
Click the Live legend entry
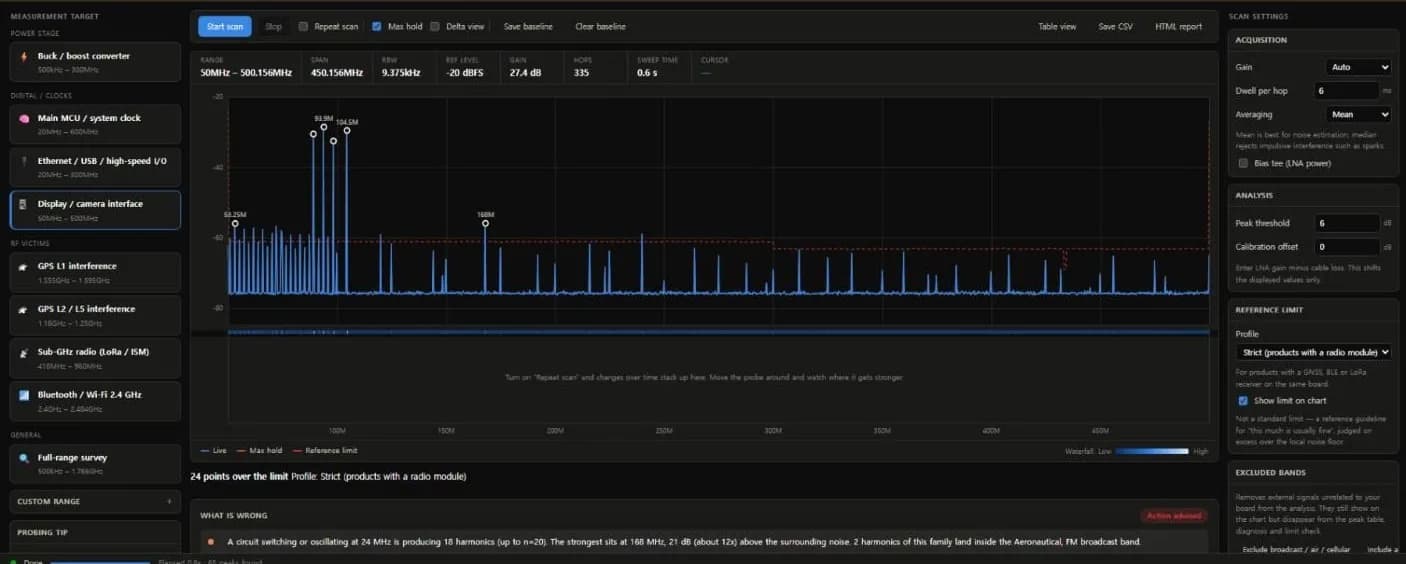click(x=214, y=451)
